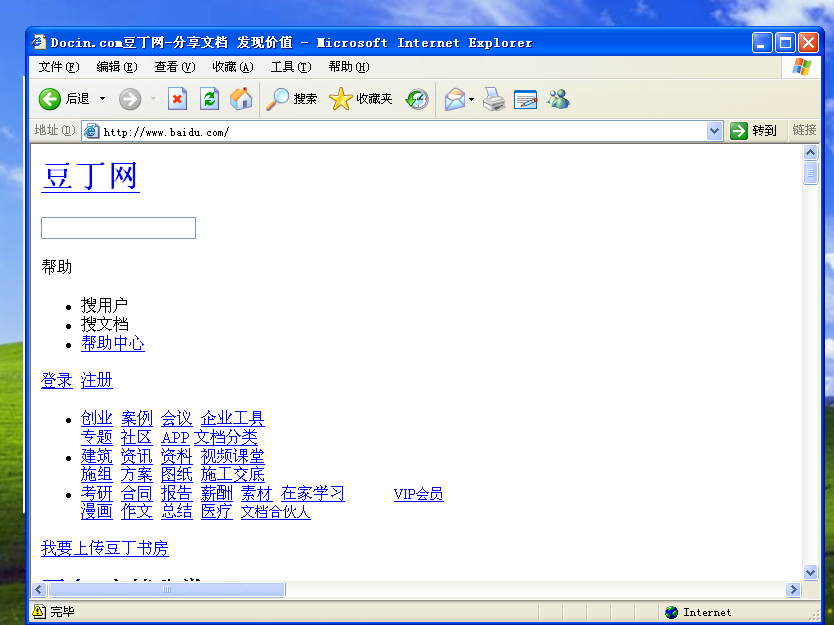Open the Back history dropdown arrow
The height and width of the screenshot is (625, 834).
click(102, 99)
